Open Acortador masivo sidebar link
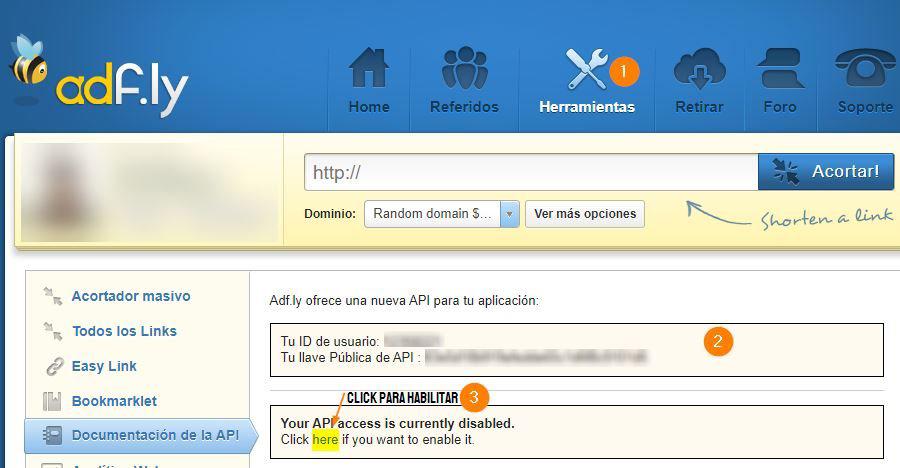Image resolution: width=900 pixels, height=468 pixels. point(131,296)
